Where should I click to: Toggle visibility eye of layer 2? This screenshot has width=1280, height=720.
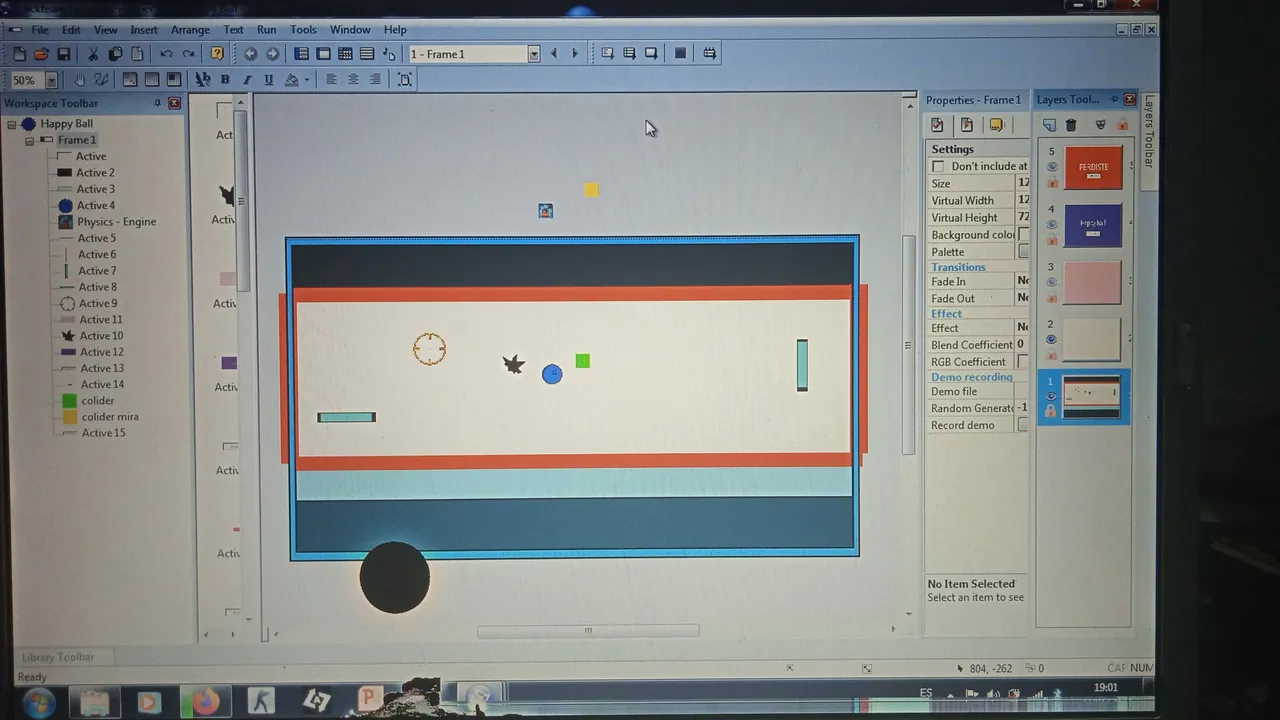(1052, 340)
